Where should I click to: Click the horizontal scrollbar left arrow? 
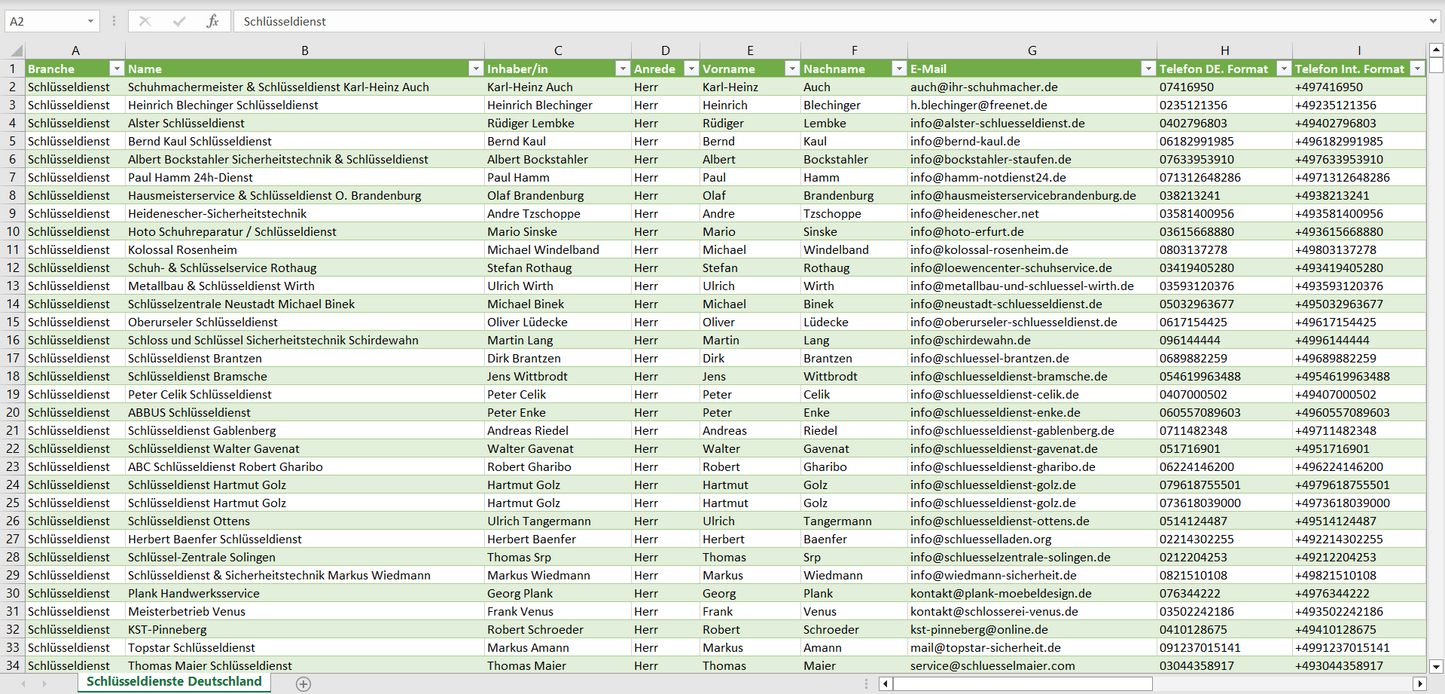[885, 684]
